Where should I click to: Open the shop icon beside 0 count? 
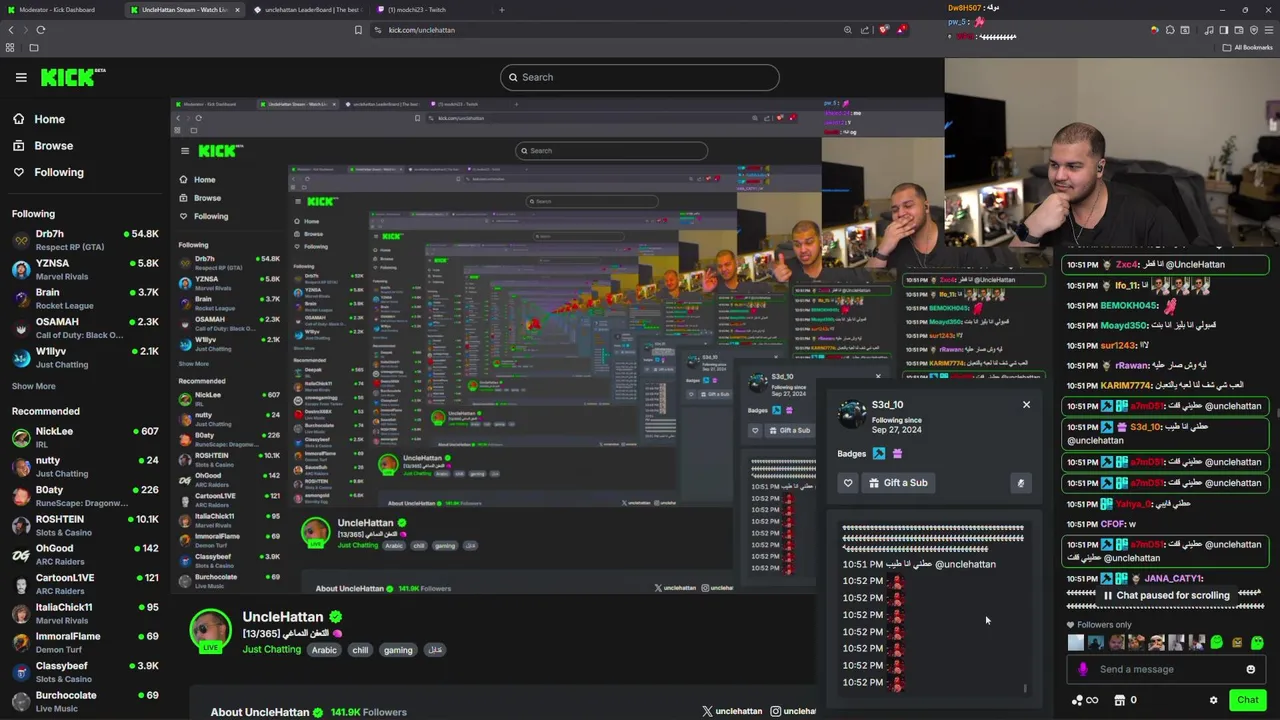(1120, 701)
